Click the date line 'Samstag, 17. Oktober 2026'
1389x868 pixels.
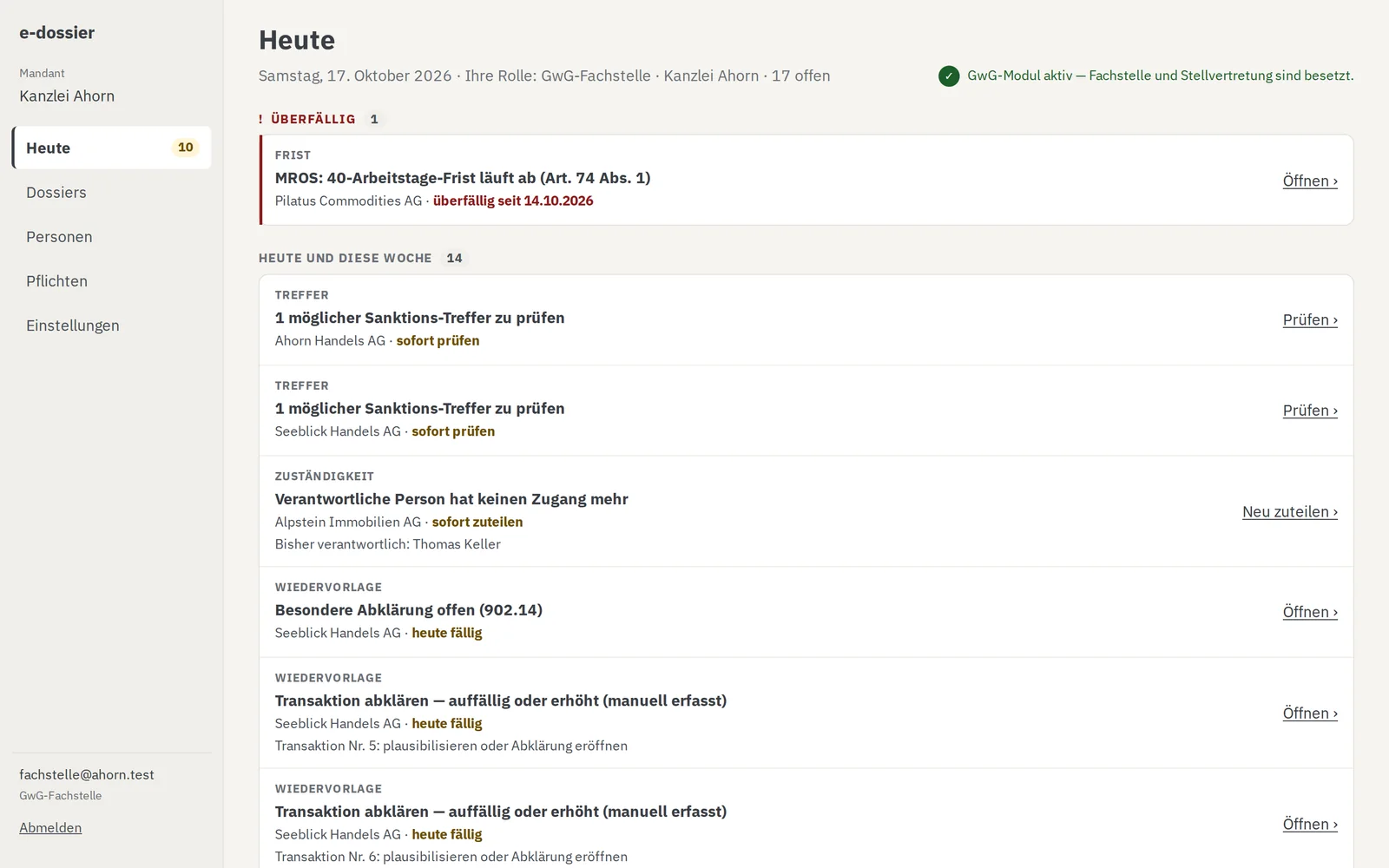click(x=355, y=76)
